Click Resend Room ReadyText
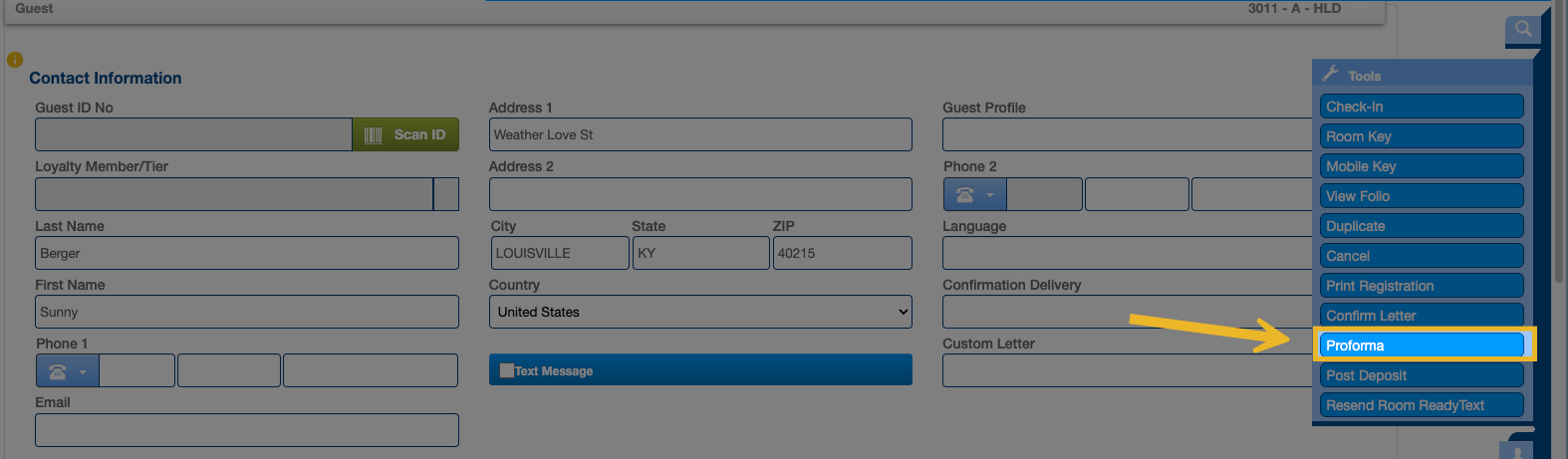 tap(1422, 405)
